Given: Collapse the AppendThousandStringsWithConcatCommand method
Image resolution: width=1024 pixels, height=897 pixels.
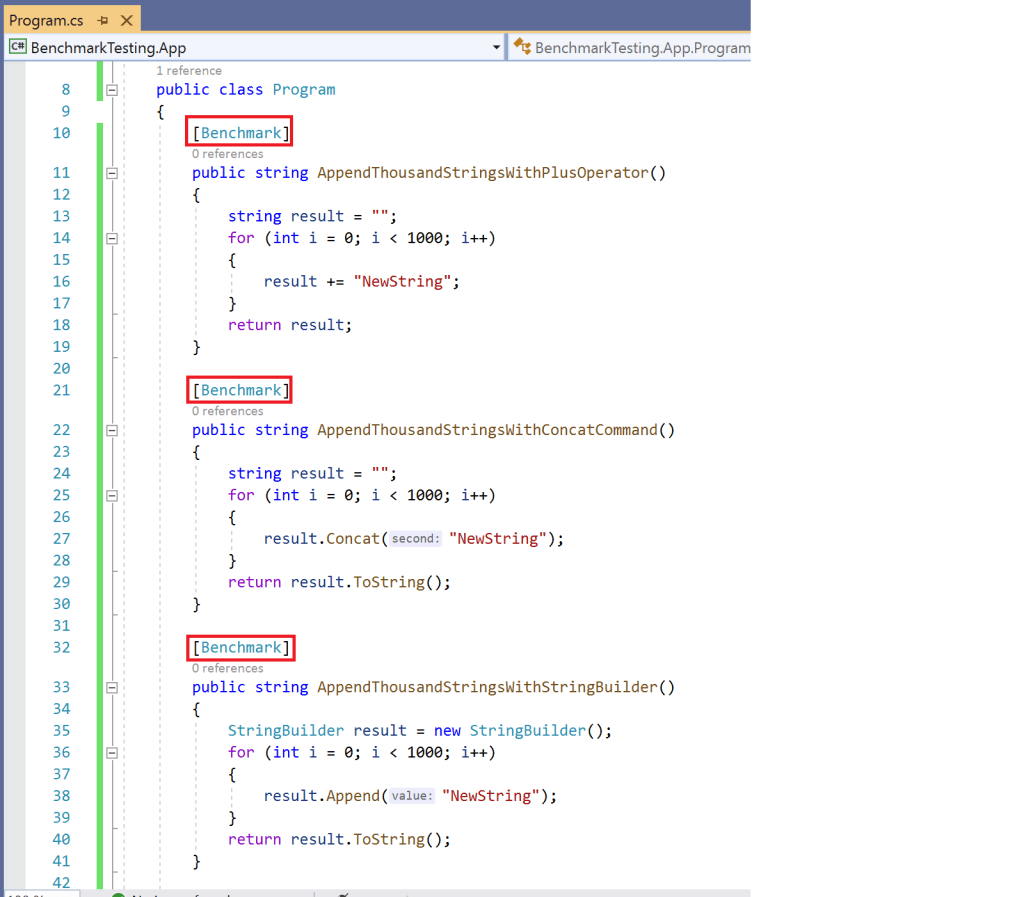Looking at the screenshot, I should click(112, 430).
